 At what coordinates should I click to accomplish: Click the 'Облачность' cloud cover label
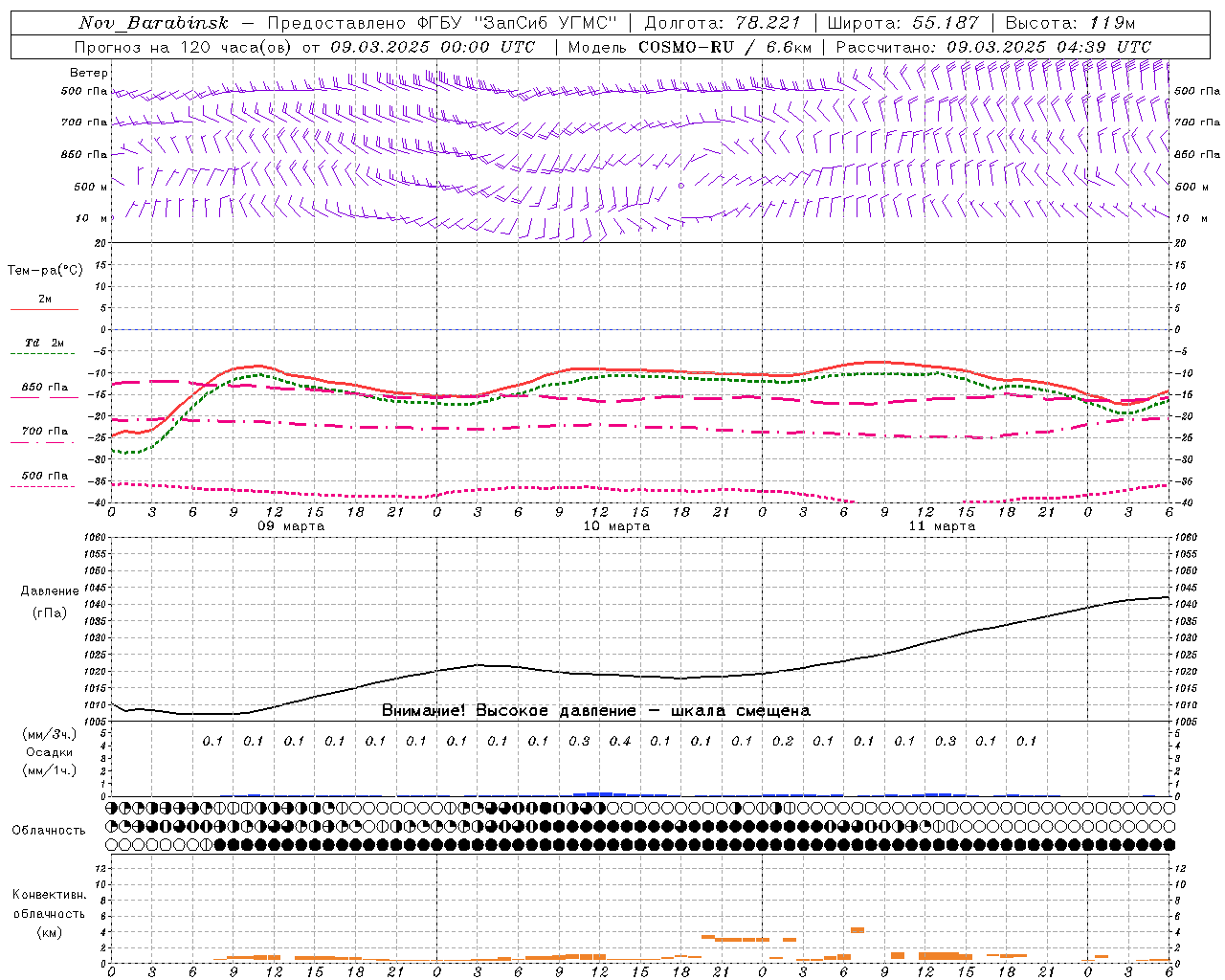tap(49, 830)
